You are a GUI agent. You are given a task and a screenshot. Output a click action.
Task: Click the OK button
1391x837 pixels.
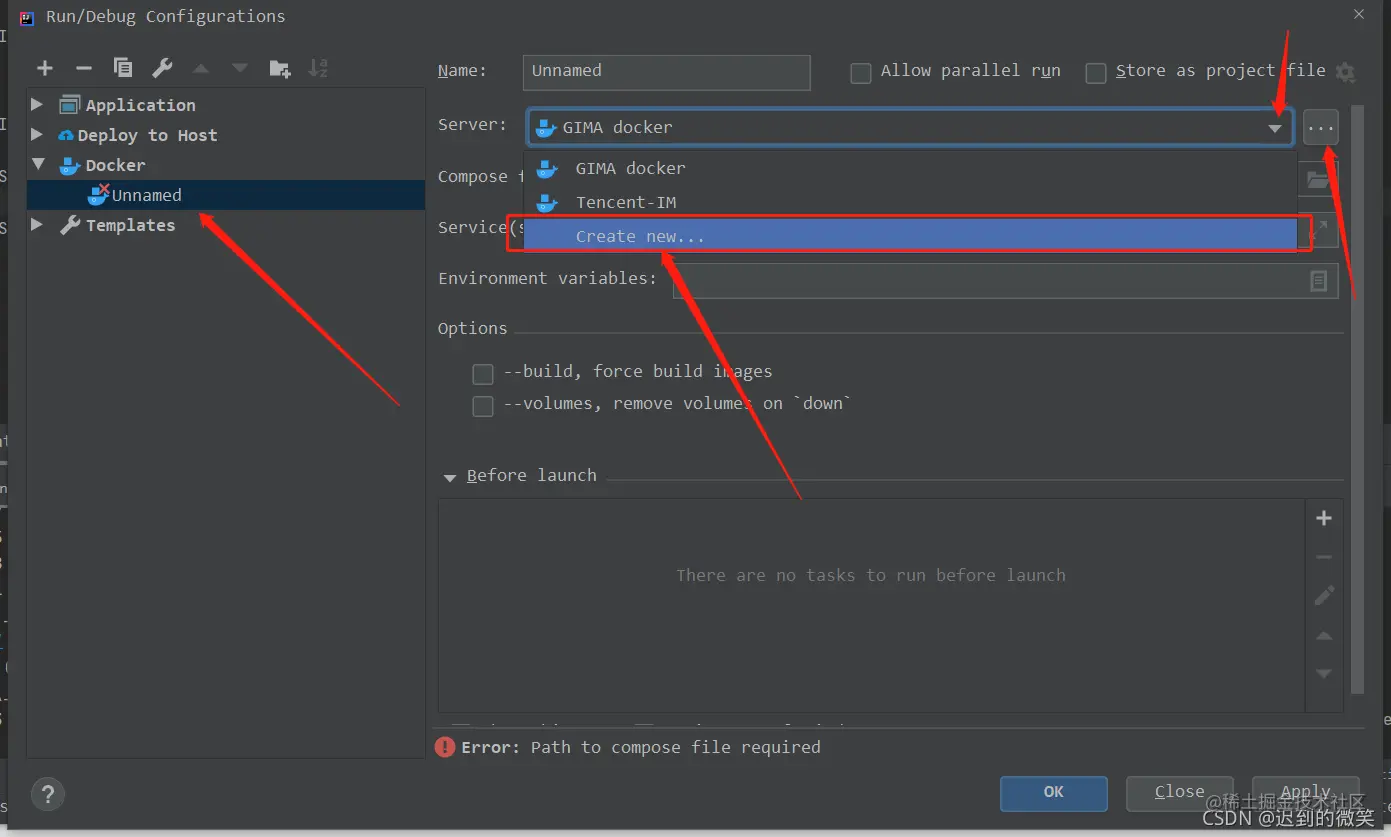pos(1054,792)
